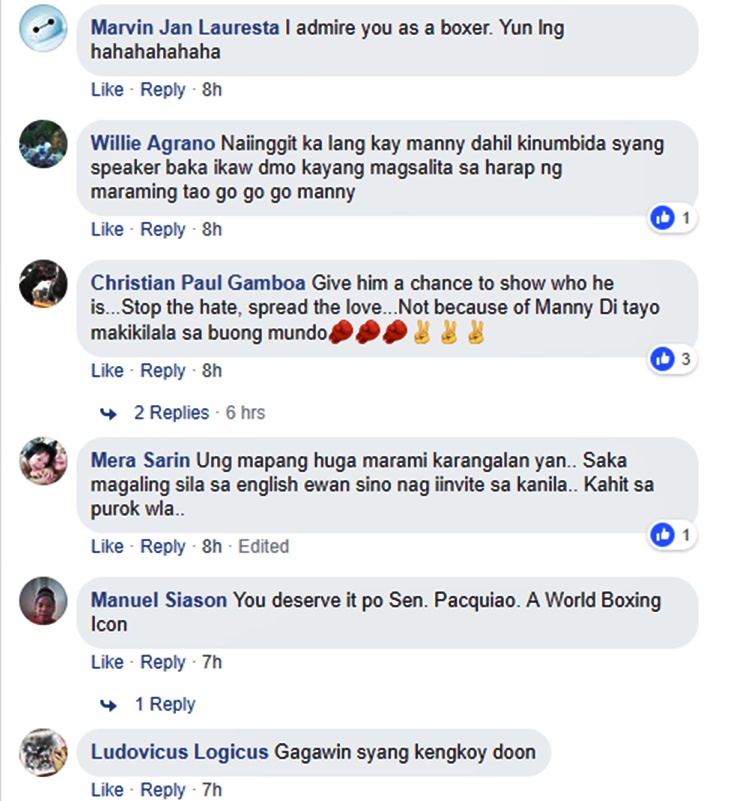View edit history via Edited label
The width and height of the screenshot is (750, 801).
264,546
